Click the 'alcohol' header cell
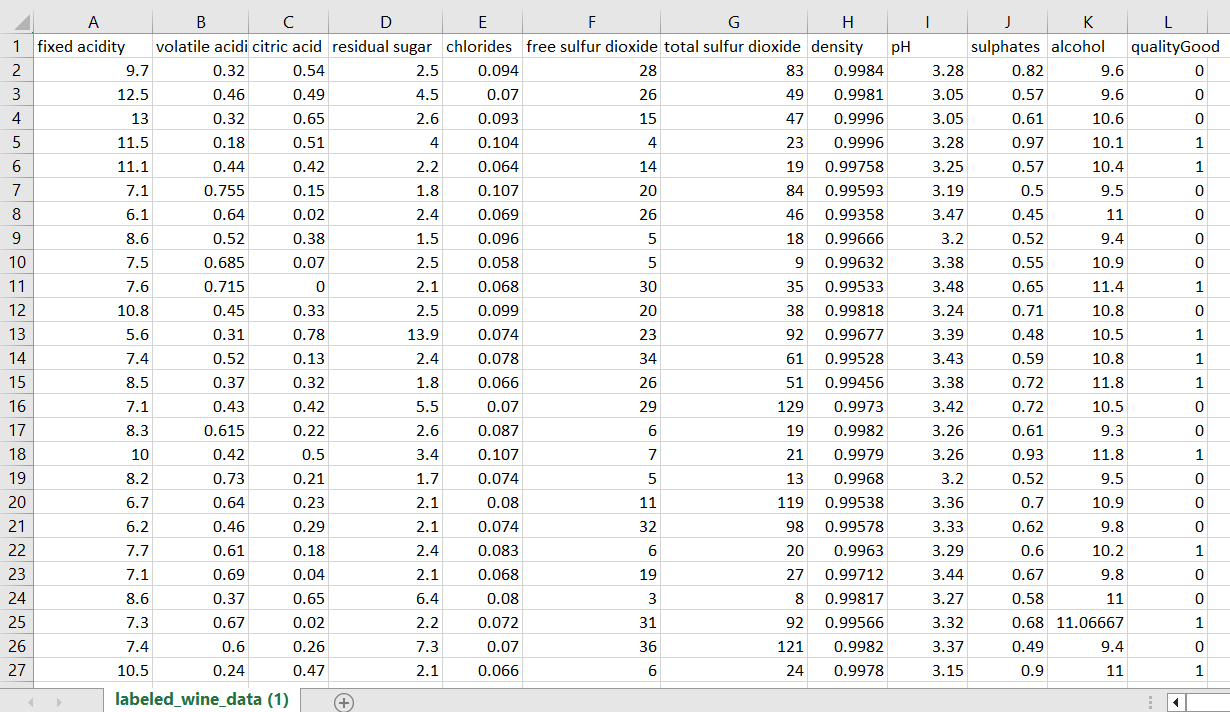The height and width of the screenshot is (712, 1230). tap(1090, 46)
